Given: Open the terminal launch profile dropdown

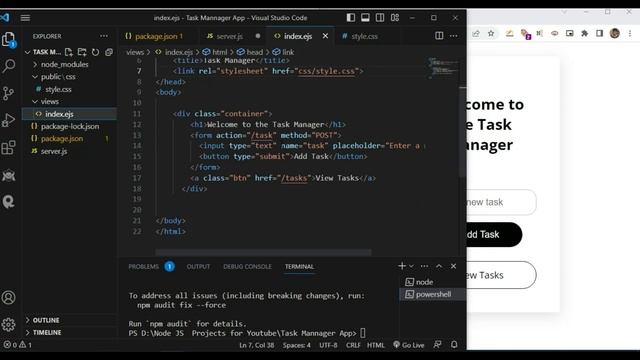Looking at the screenshot, I should [411, 266].
